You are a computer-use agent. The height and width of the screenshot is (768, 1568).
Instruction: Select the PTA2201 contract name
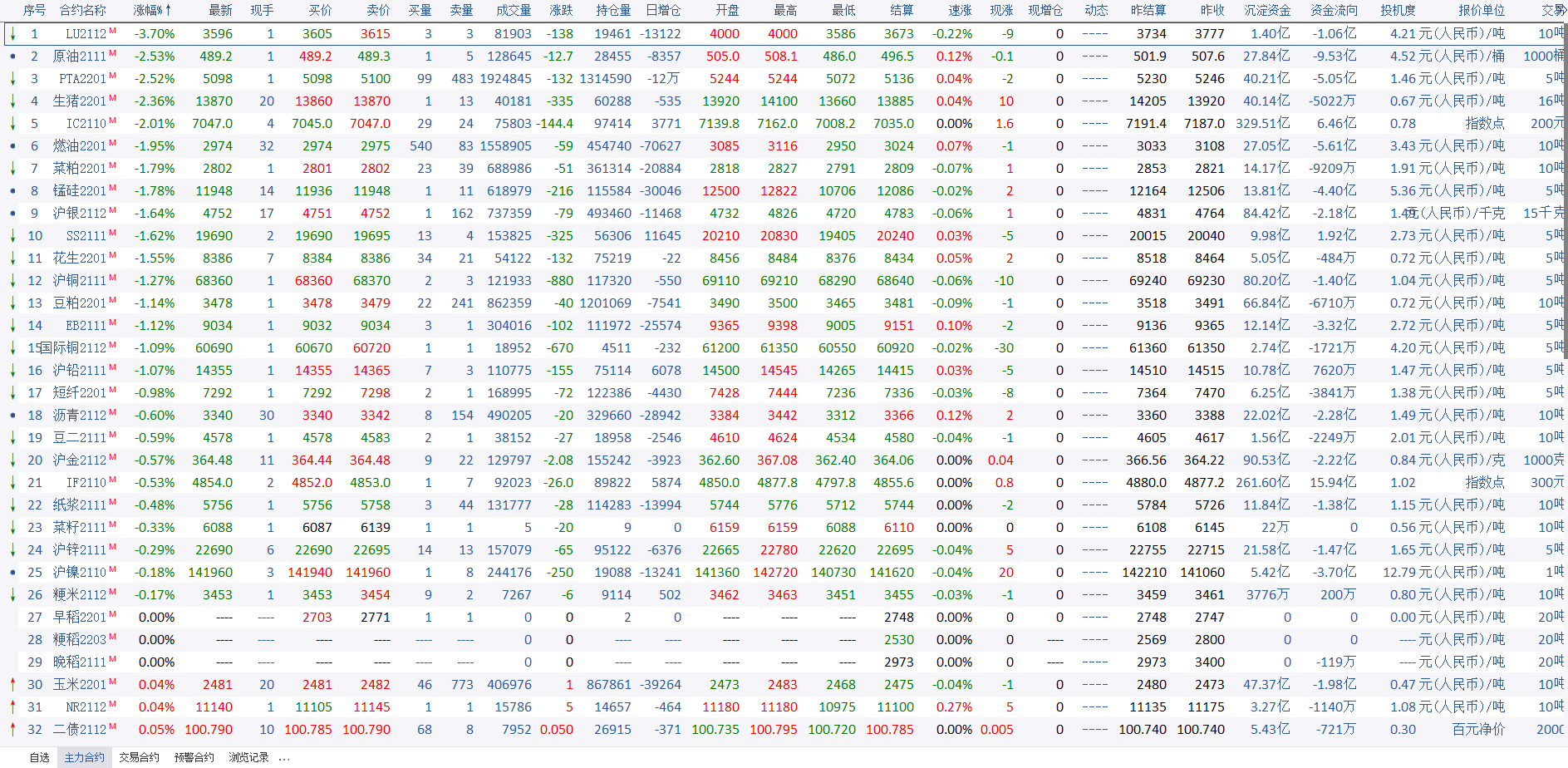point(83,79)
